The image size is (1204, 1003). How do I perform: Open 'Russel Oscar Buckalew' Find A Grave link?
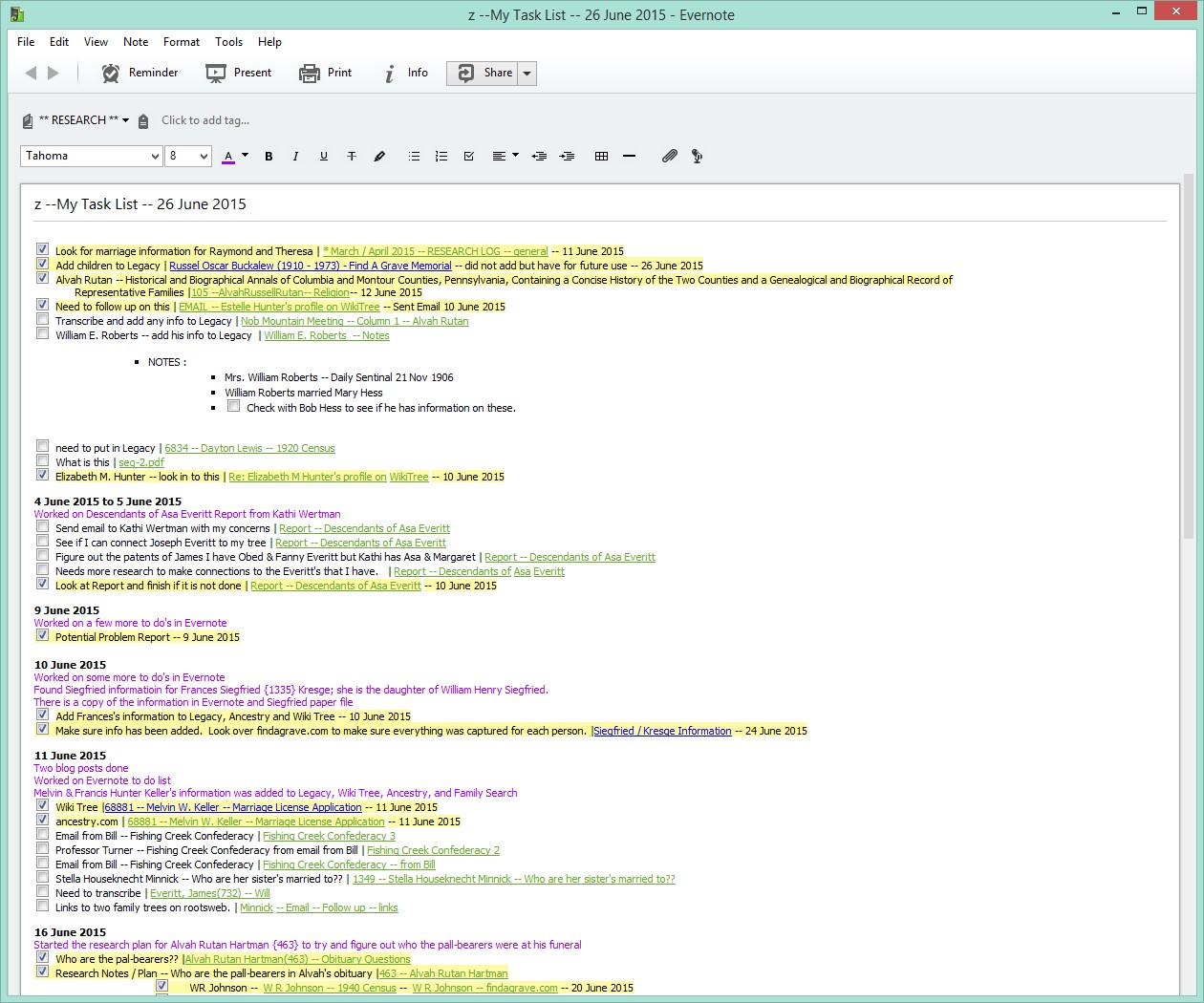coord(311,266)
